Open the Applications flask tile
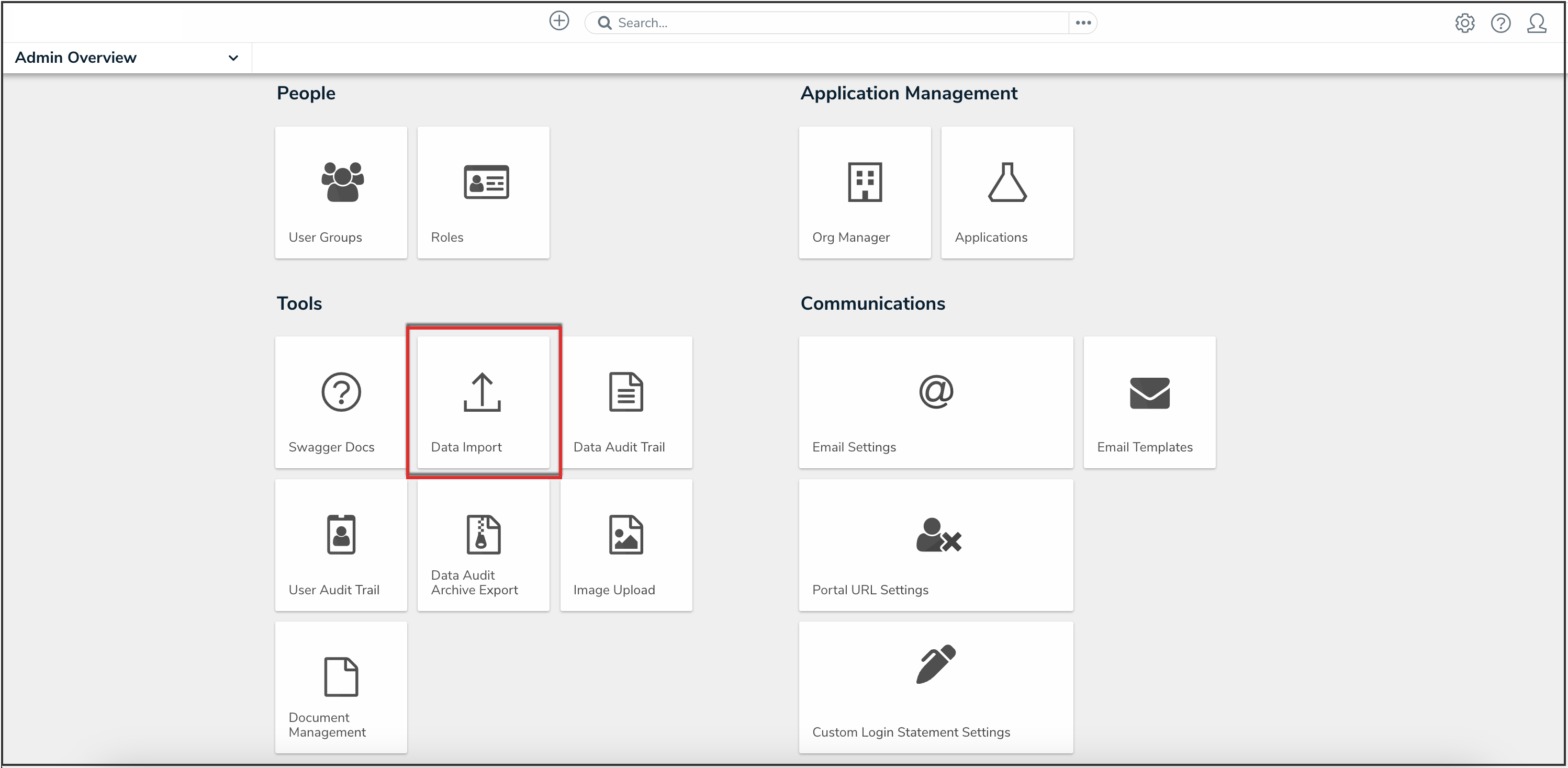 (x=1007, y=193)
